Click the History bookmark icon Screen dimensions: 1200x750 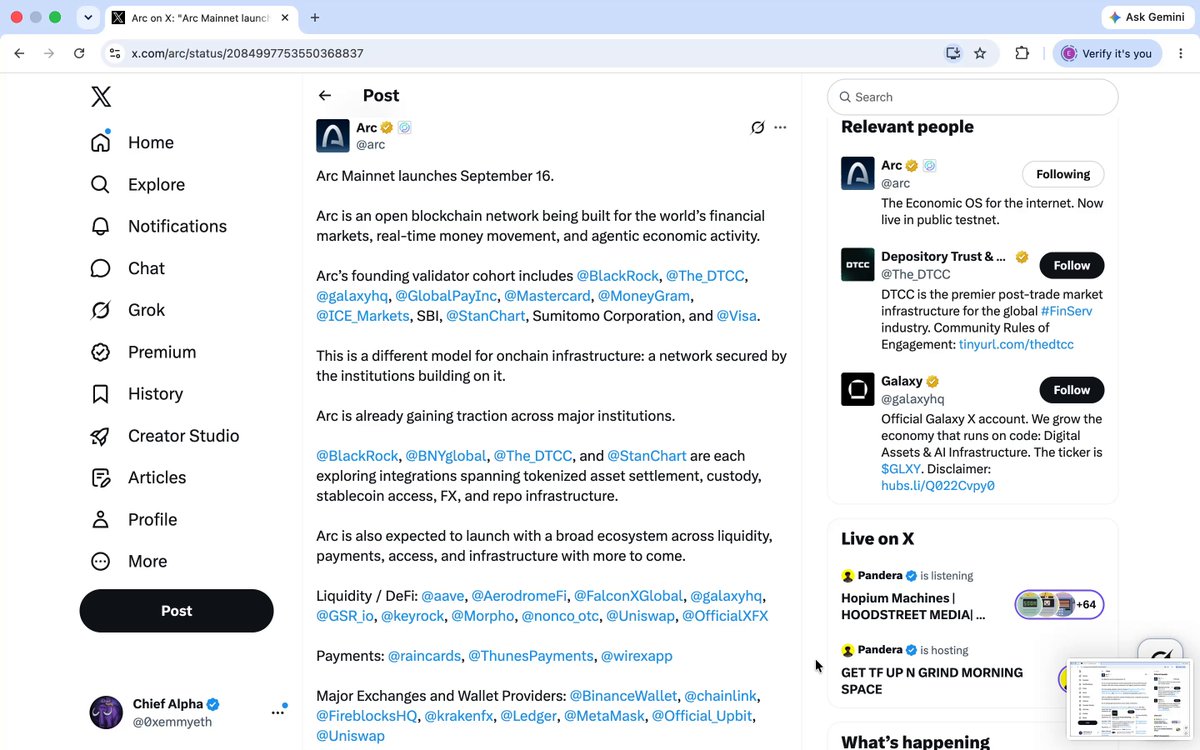(x=101, y=394)
